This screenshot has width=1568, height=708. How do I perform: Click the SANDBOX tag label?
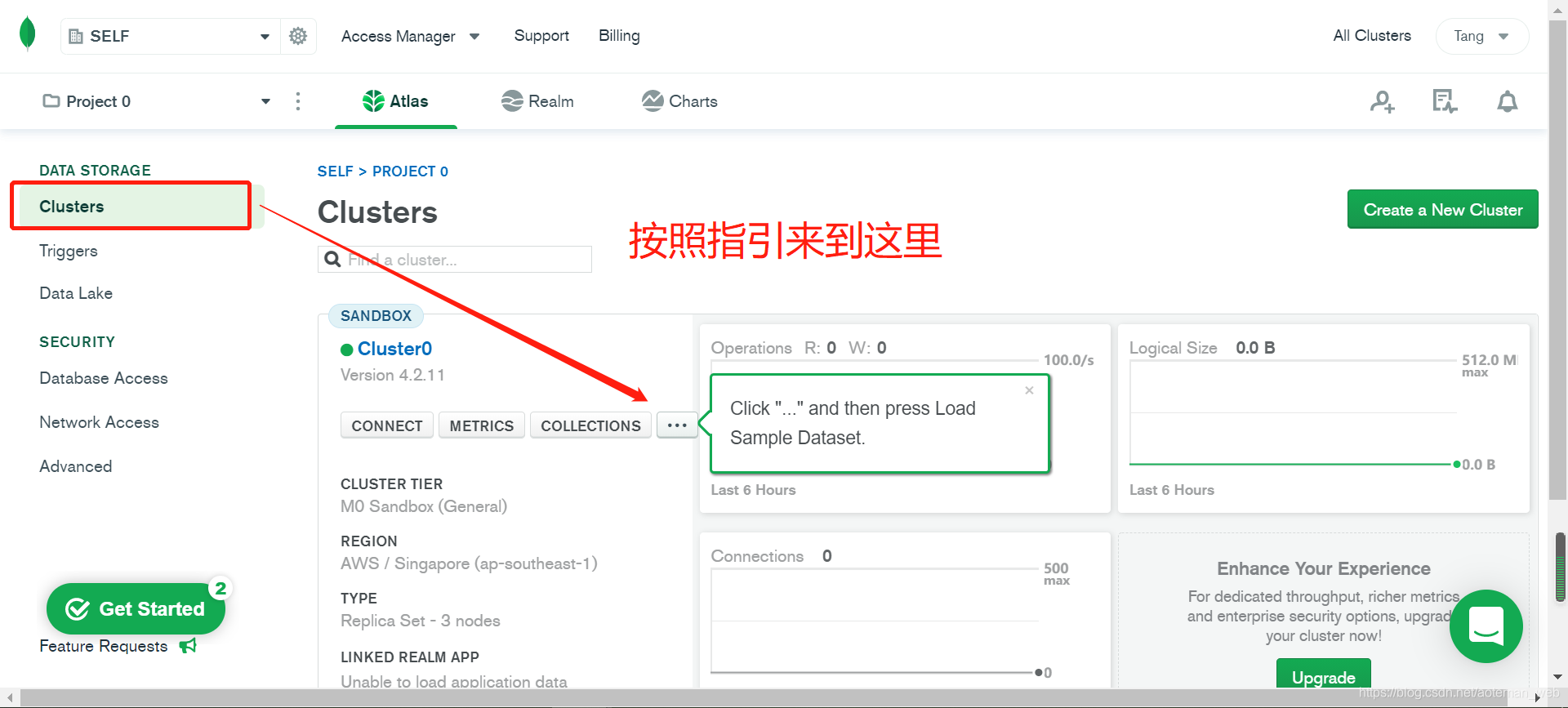click(376, 315)
